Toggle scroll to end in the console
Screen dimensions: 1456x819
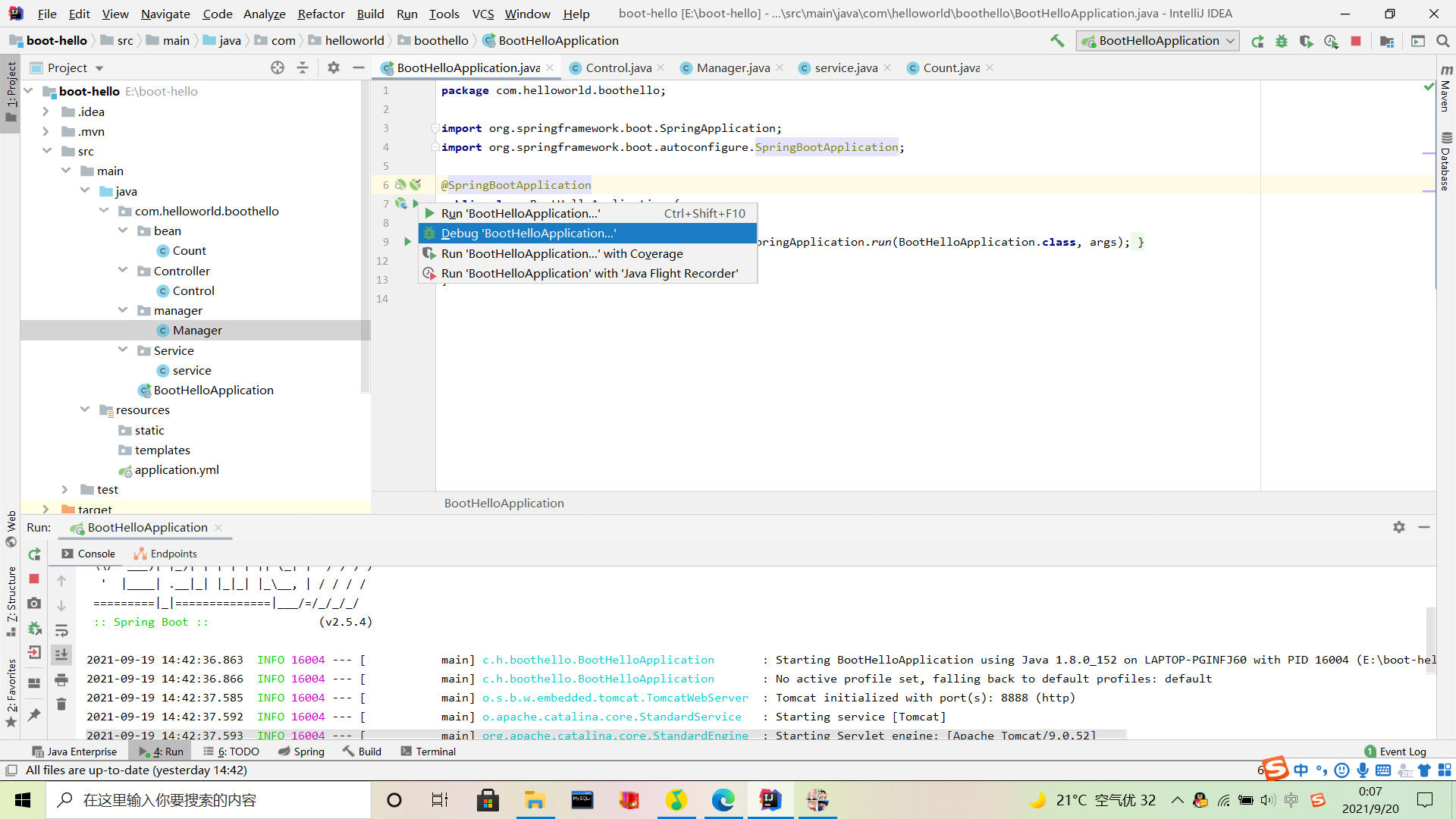point(61,654)
